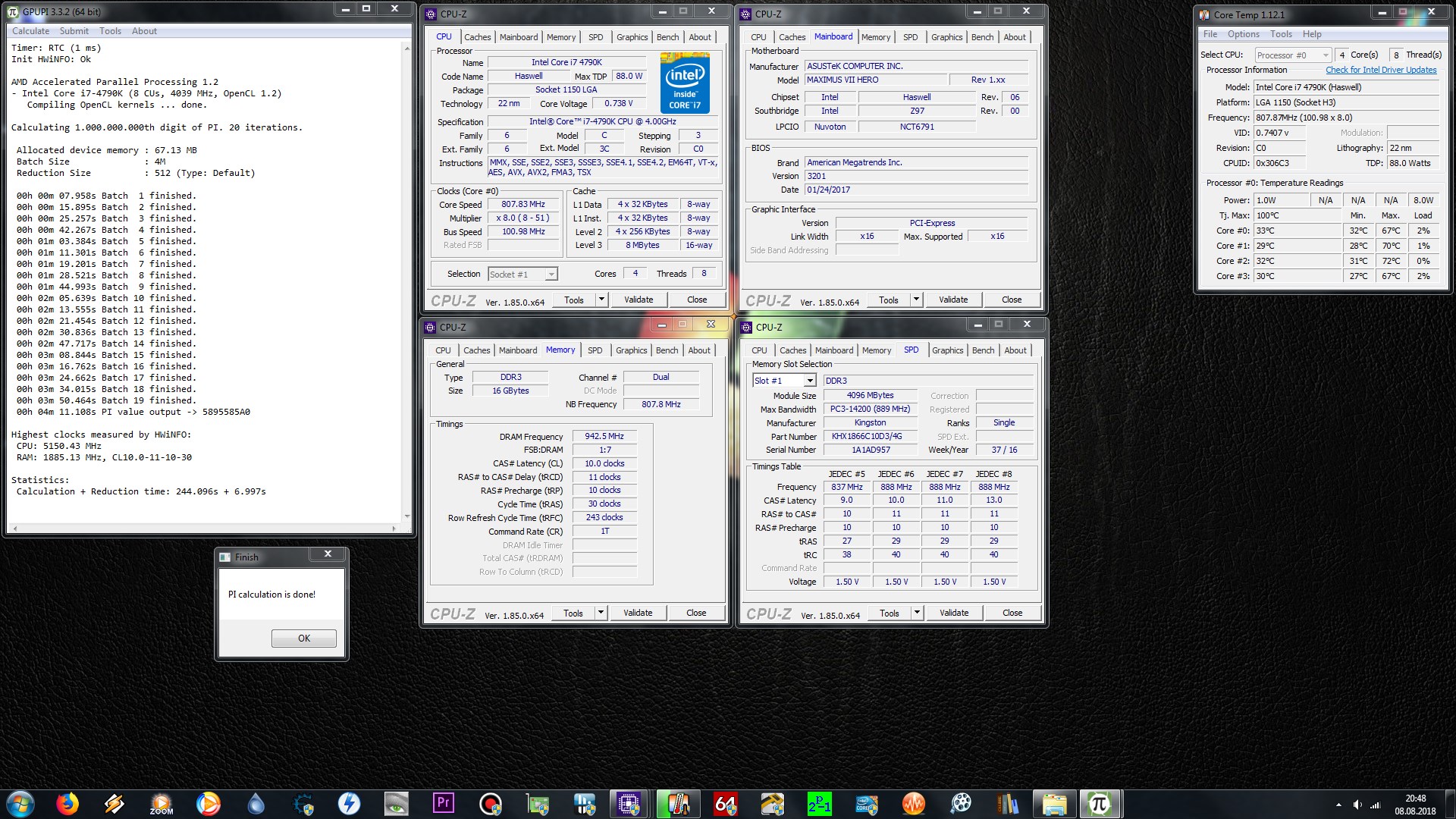This screenshot has height=819, width=1456.
Task: Open Winamp from the taskbar
Action: tap(115, 804)
